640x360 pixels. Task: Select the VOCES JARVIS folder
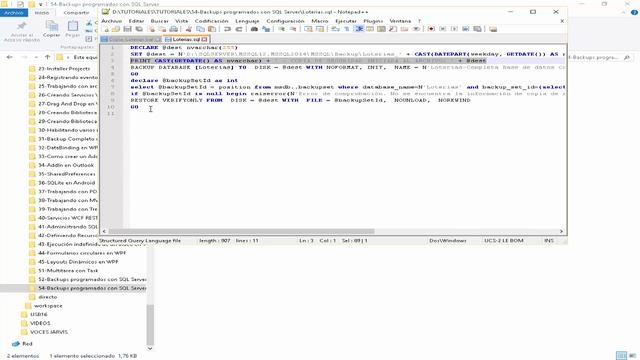[x=49, y=332]
